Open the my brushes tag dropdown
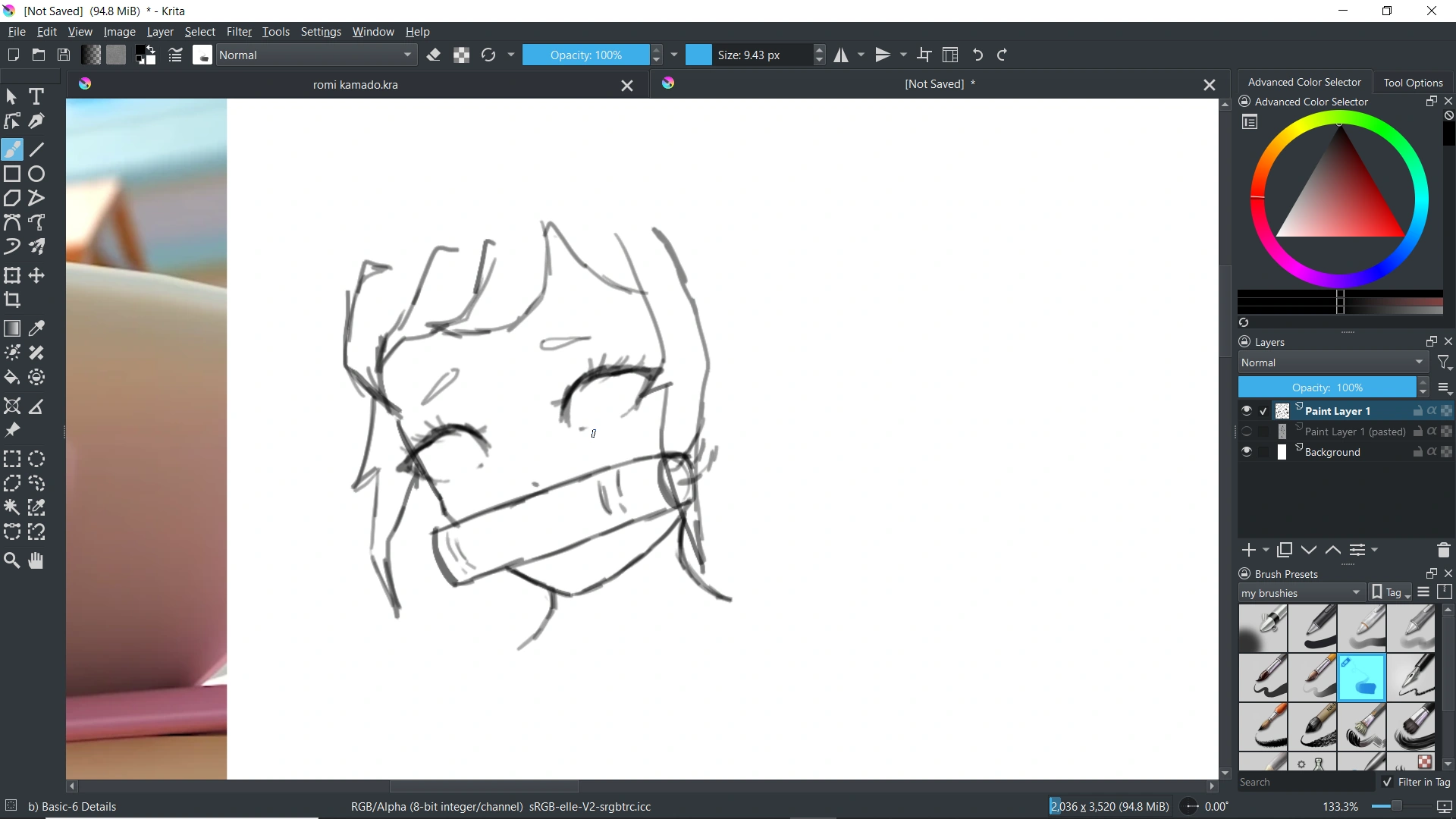This screenshot has height=819, width=1456. (x=1300, y=592)
